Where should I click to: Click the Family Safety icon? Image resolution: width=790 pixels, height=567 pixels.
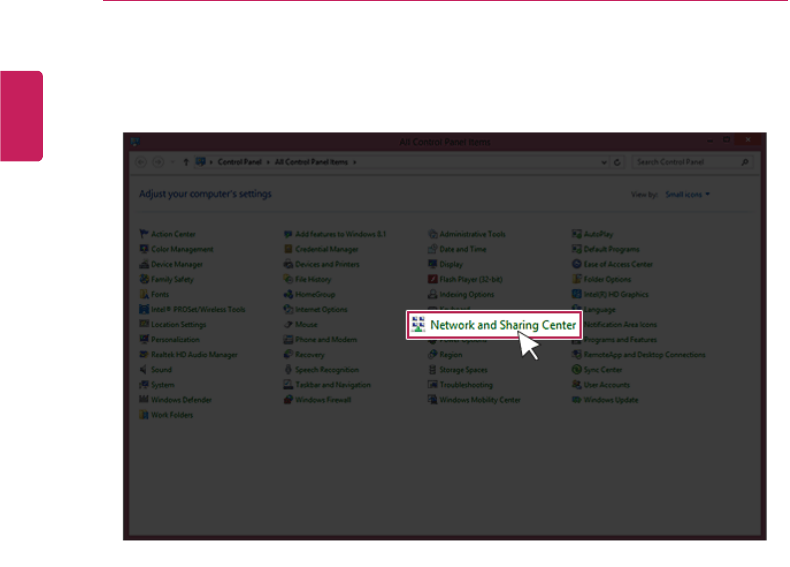[144, 279]
